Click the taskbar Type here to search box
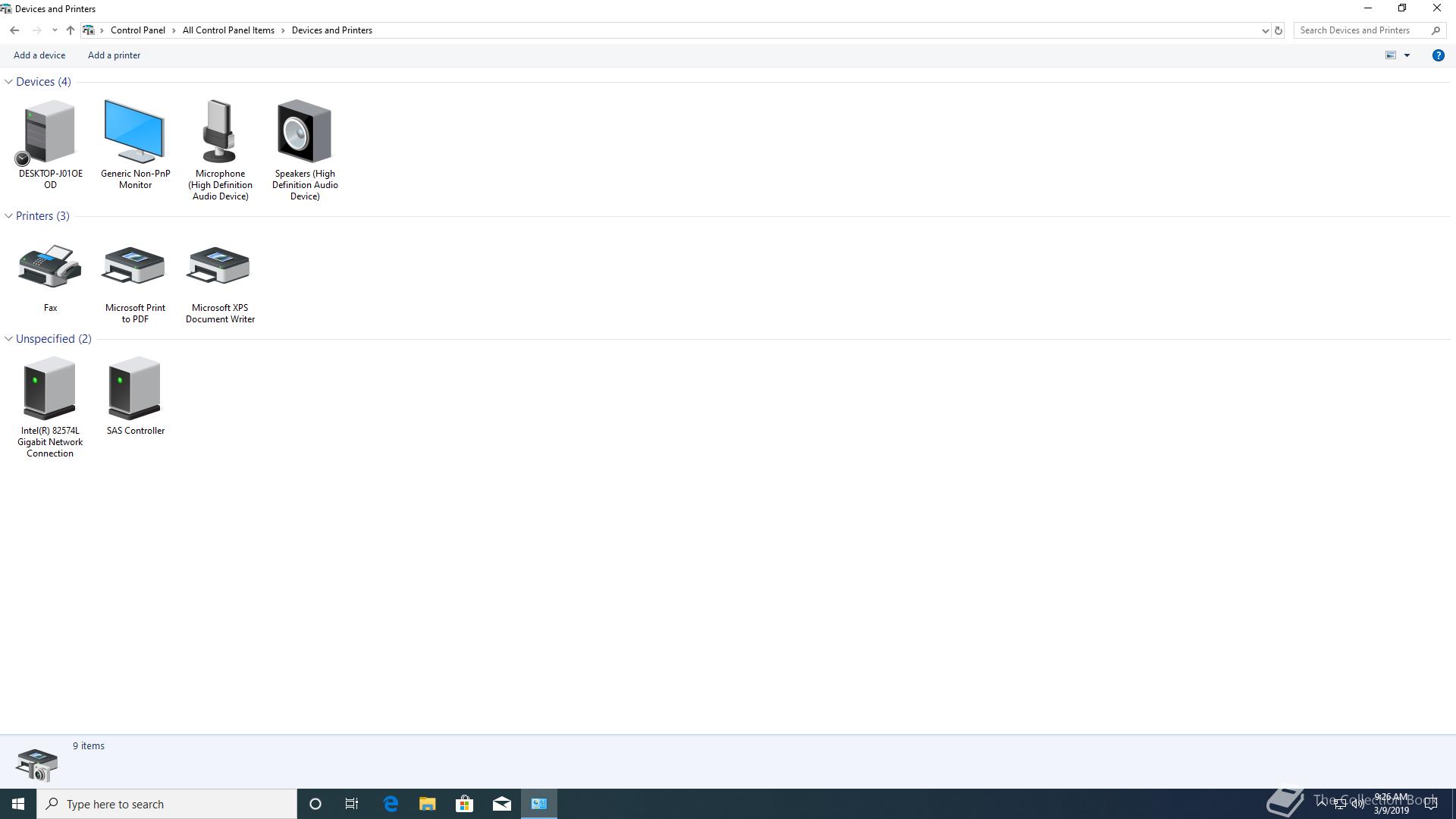The image size is (1456, 819). [167, 804]
